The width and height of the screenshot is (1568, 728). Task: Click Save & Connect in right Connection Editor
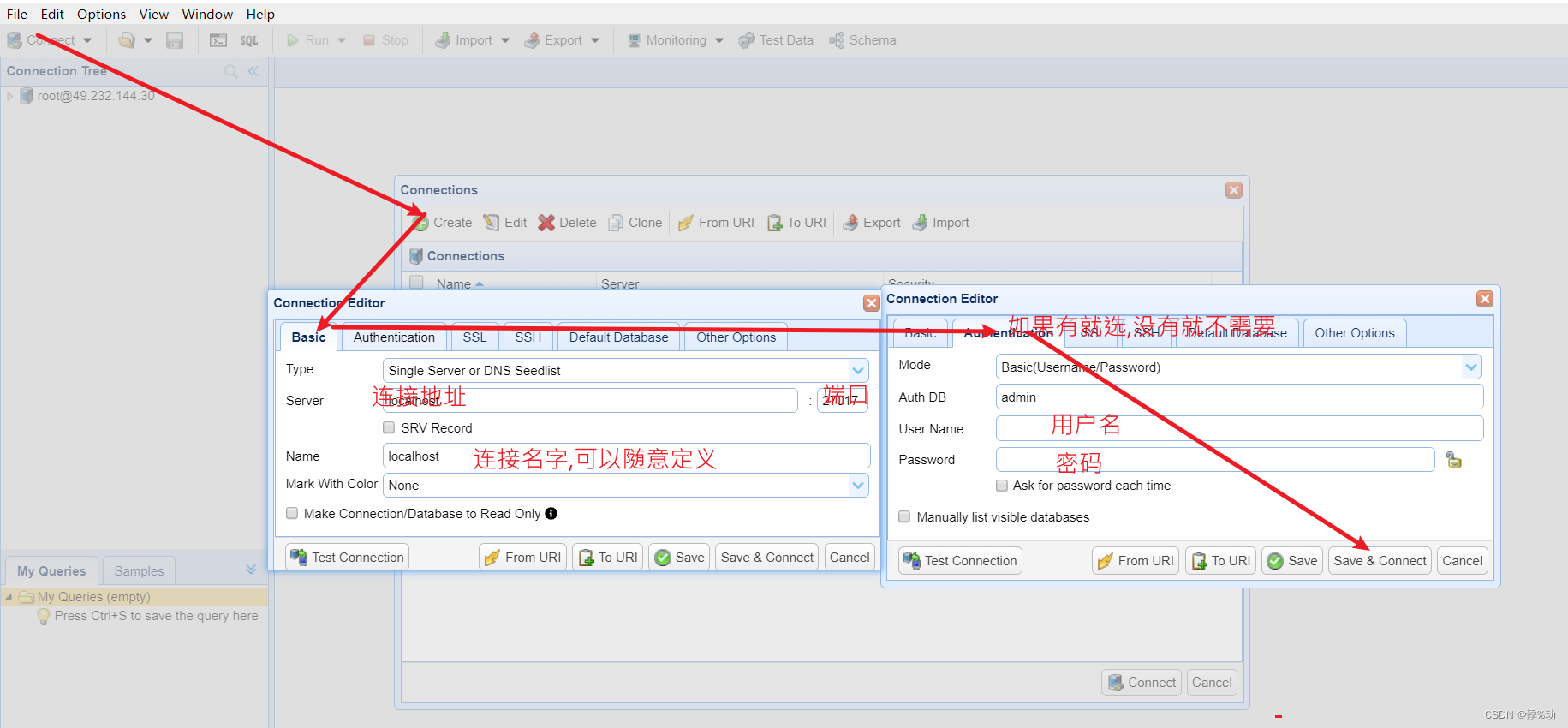point(1380,561)
